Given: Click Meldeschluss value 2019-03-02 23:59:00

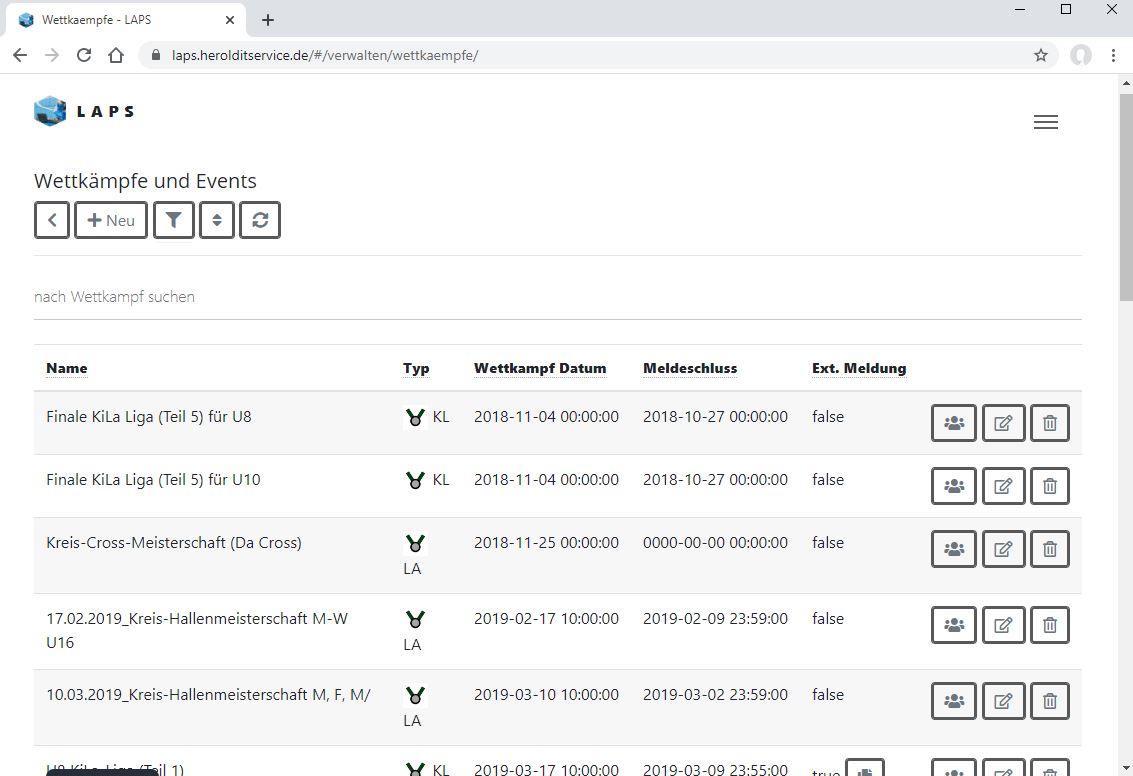Looking at the screenshot, I should (x=715, y=695).
